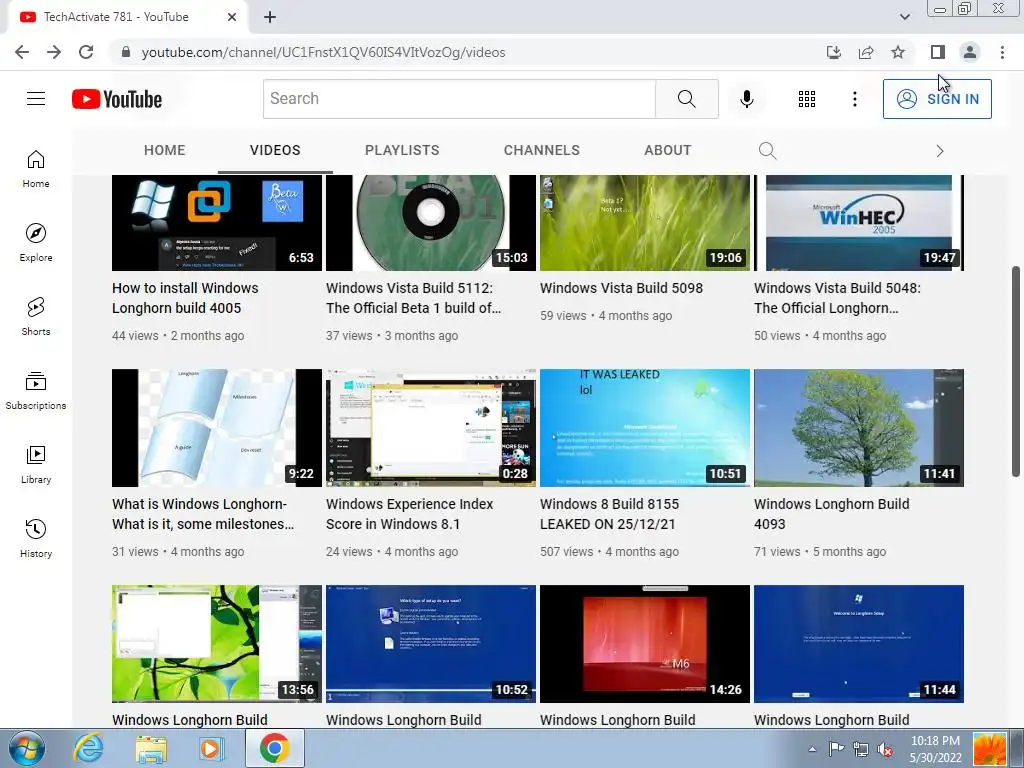
Task: Play the 6:53 Longhorn 4005 thumbnail
Action: (x=217, y=223)
